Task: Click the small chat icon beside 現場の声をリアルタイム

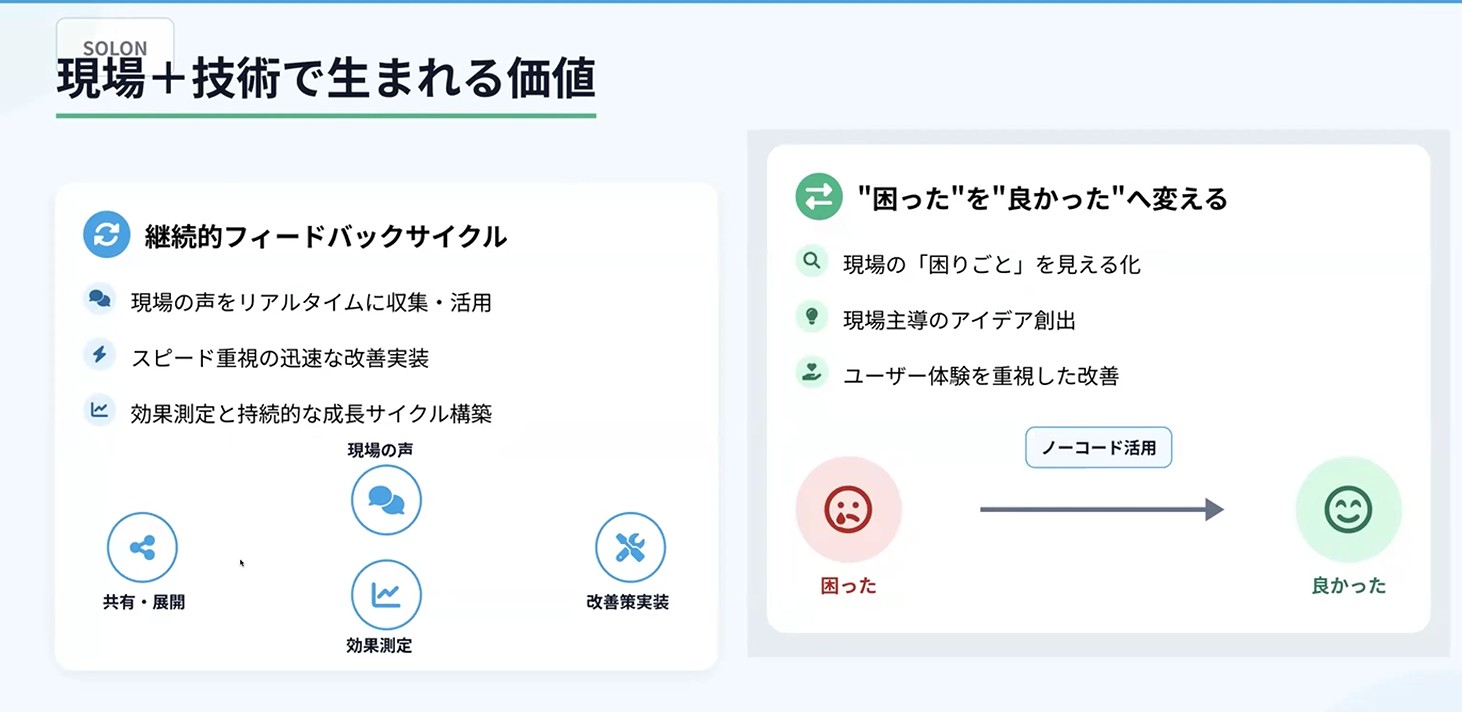Action: [99, 299]
